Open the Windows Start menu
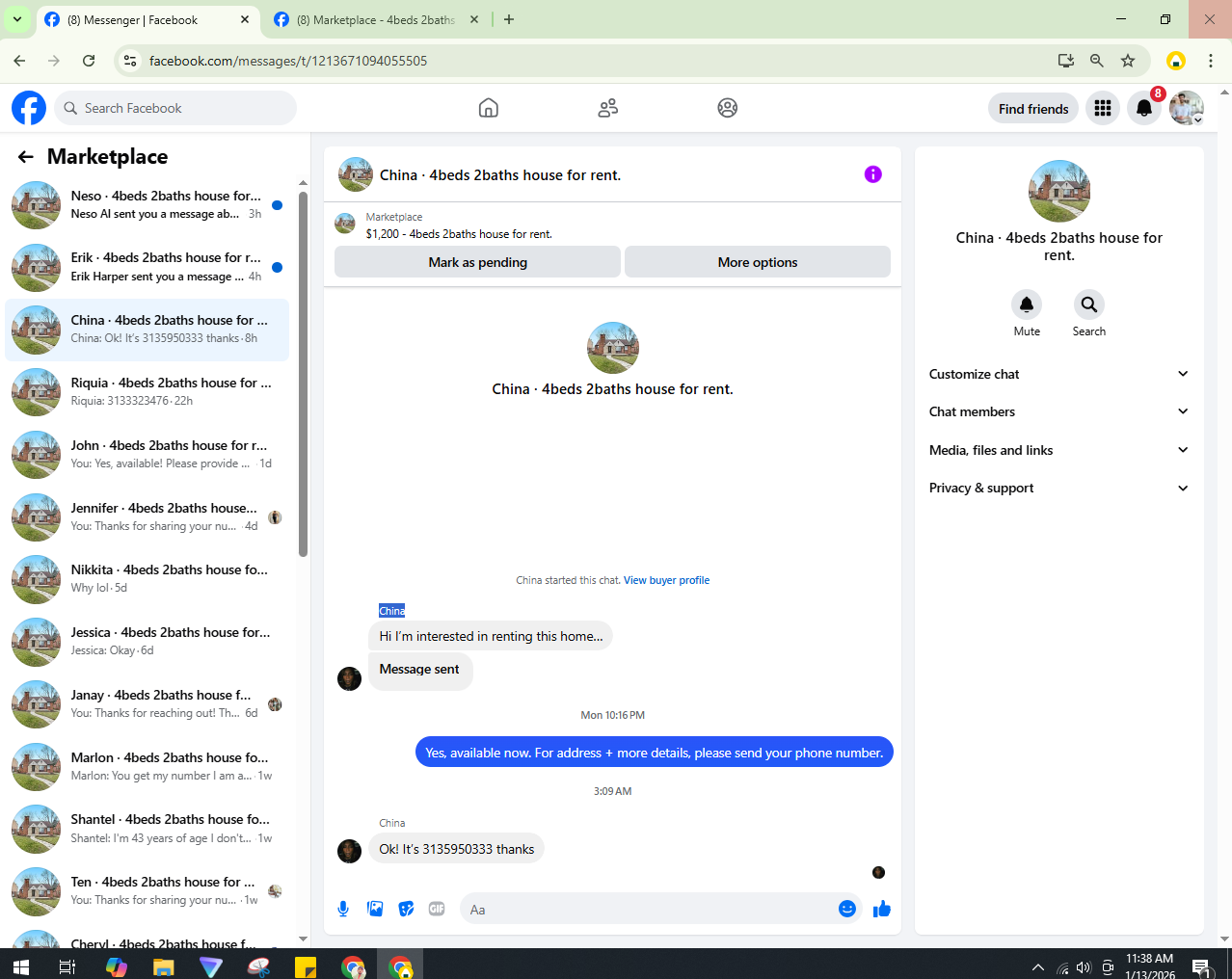 click(20, 966)
